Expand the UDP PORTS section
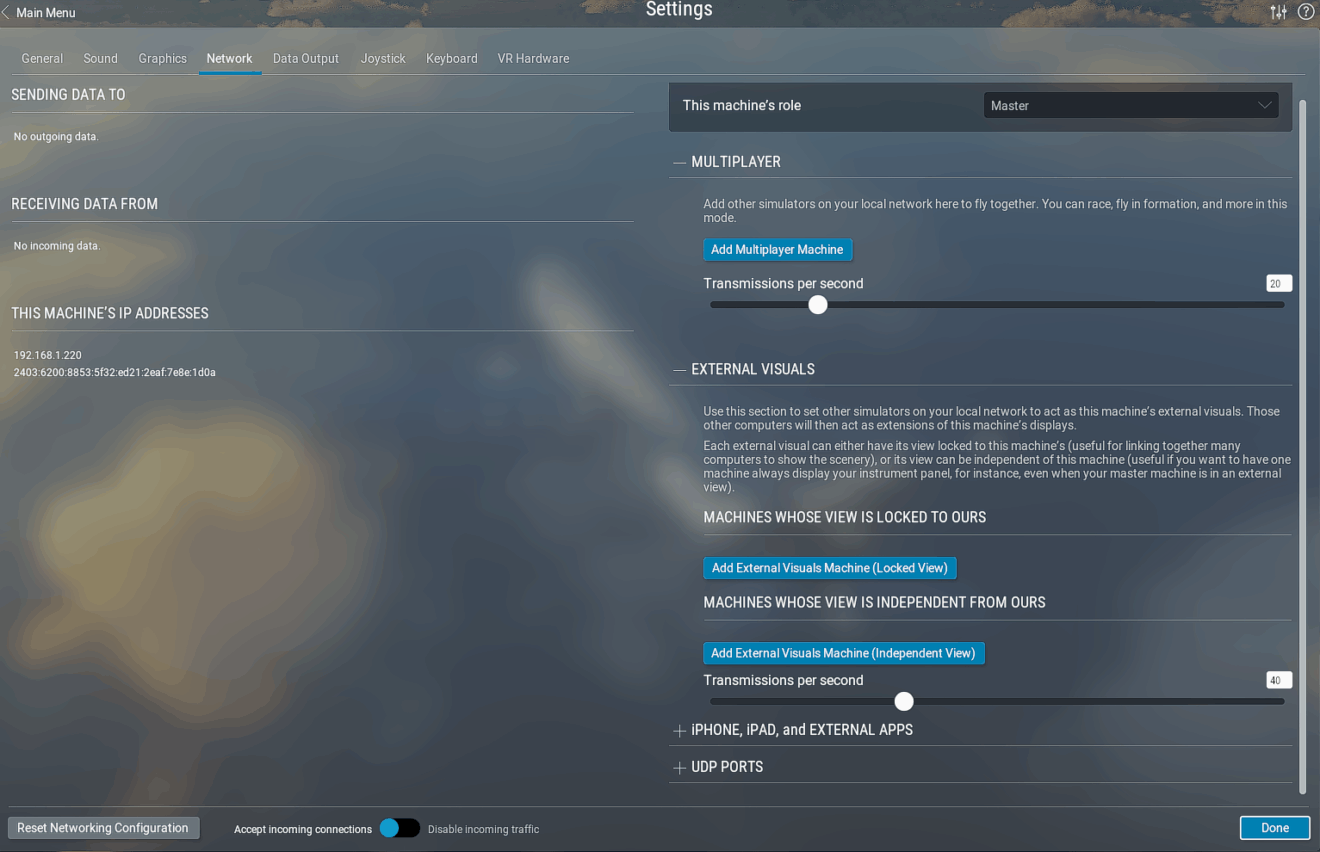The width and height of the screenshot is (1320, 852). (x=680, y=768)
